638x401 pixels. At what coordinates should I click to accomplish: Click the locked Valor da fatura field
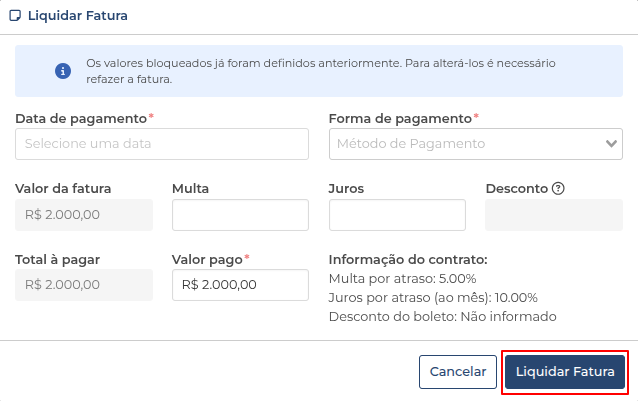click(84, 215)
